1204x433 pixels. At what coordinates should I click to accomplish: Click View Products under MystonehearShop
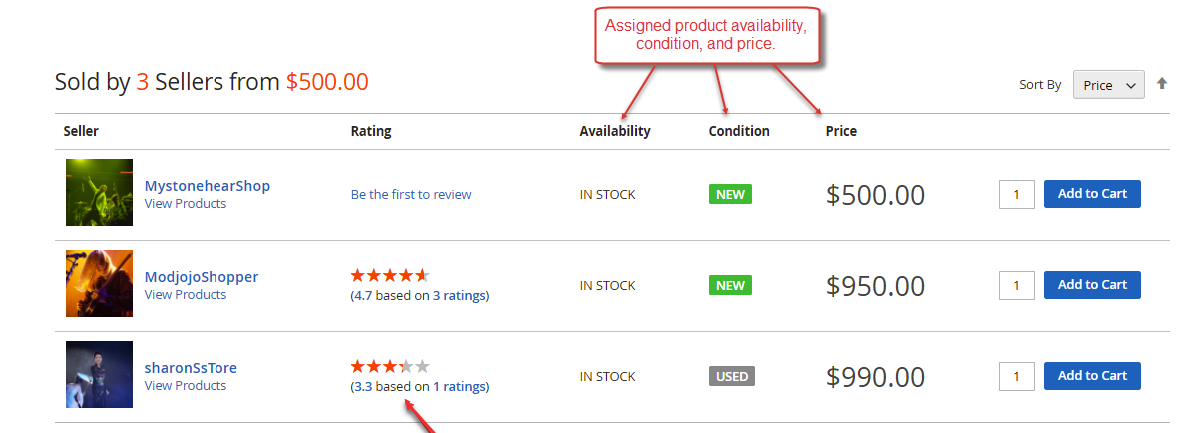pyautogui.click(x=185, y=204)
